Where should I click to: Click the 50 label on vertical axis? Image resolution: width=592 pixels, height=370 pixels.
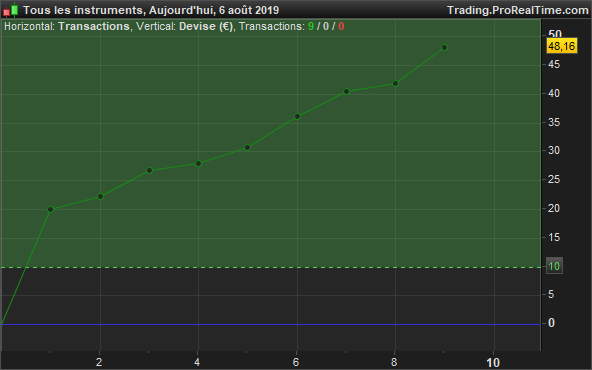click(x=555, y=35)
